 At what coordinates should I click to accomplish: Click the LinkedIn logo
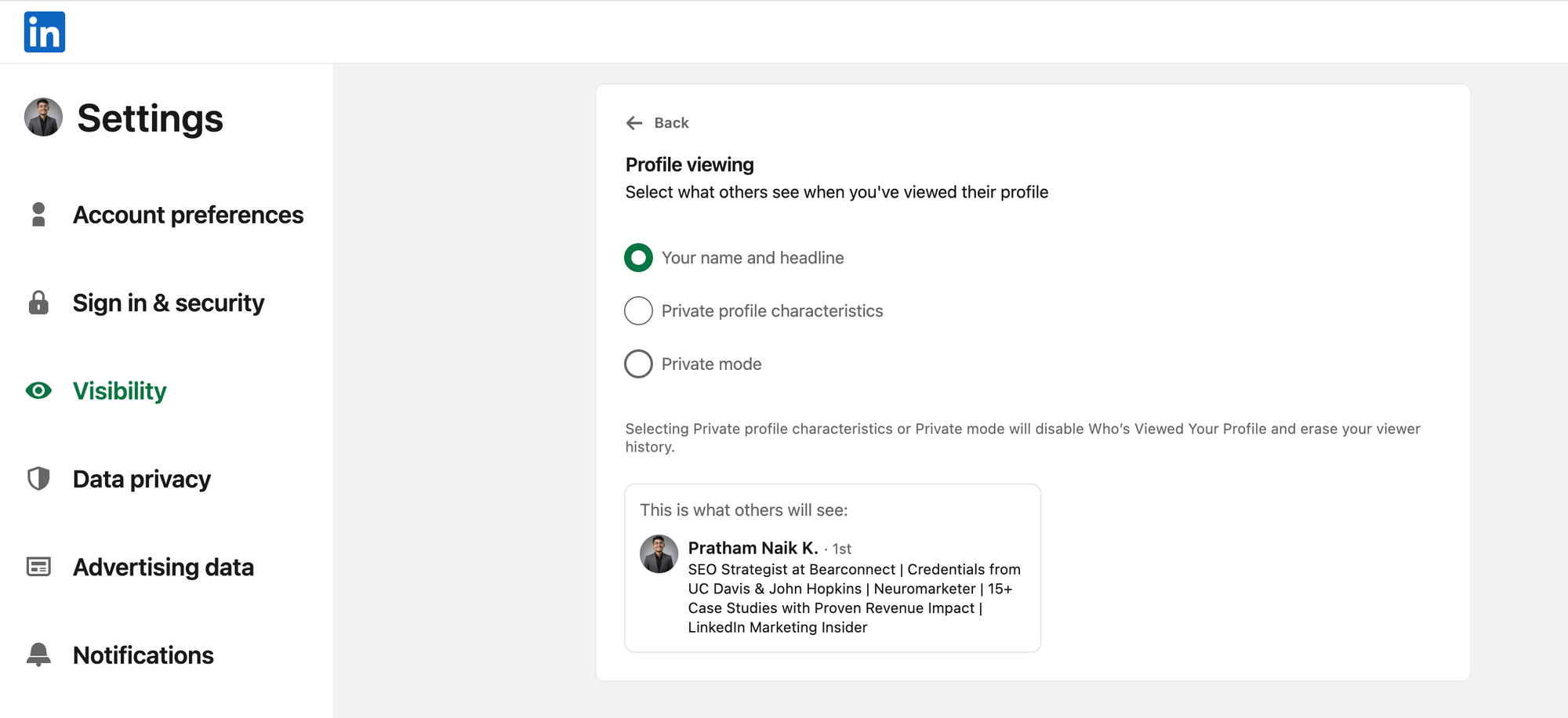coord(44,32)
